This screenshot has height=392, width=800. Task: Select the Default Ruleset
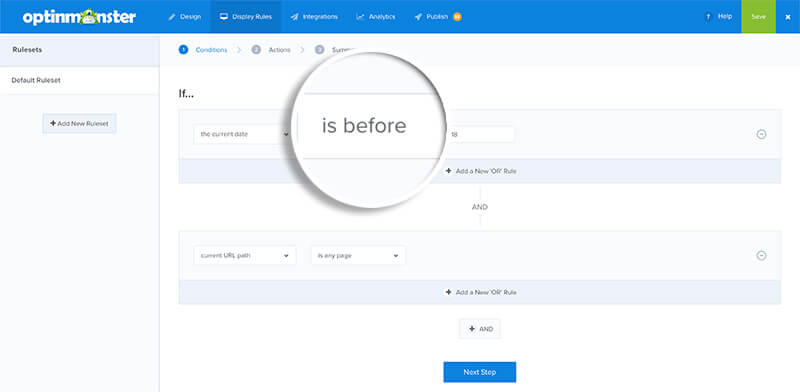point(80,81)
